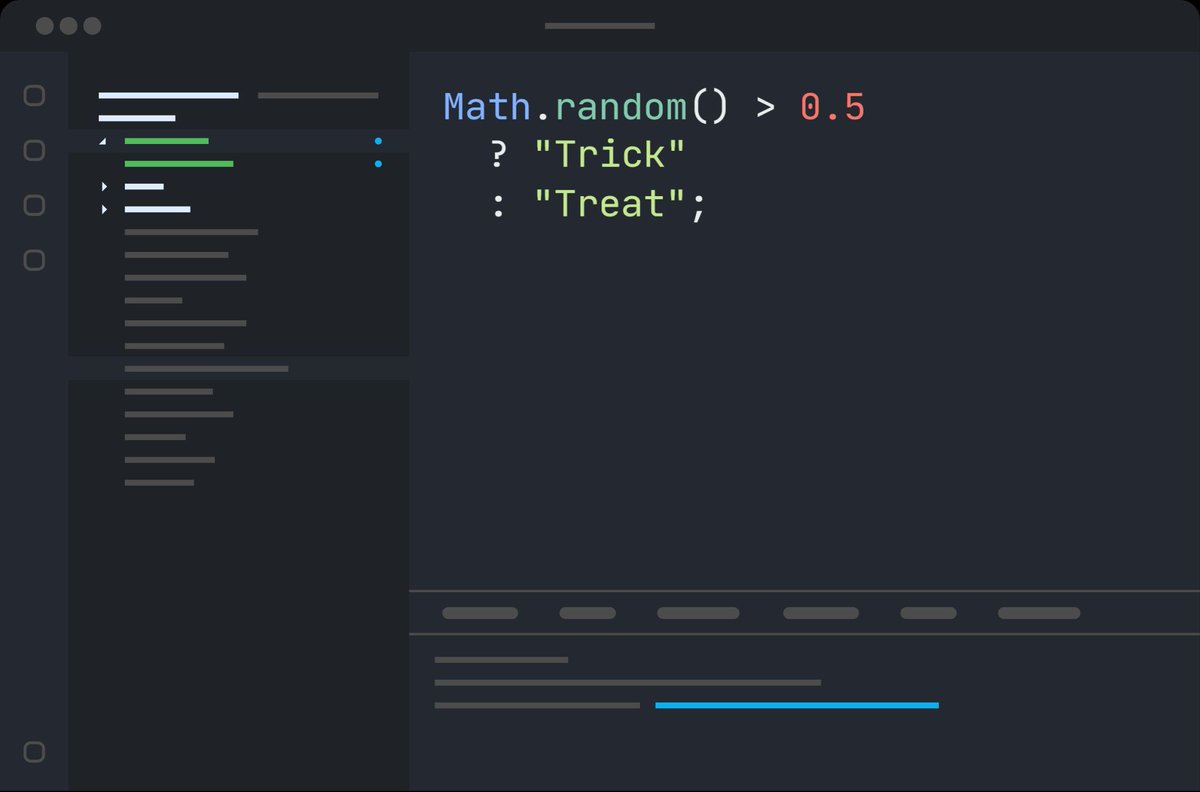Open the topmost activity bar square icon
This screenshot has height=792, width=1200.
[x=34, y=96]
